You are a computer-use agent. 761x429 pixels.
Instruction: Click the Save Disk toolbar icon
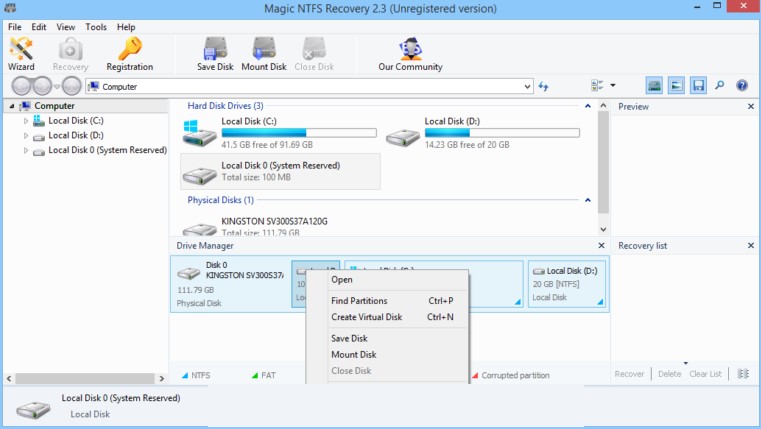215,54
